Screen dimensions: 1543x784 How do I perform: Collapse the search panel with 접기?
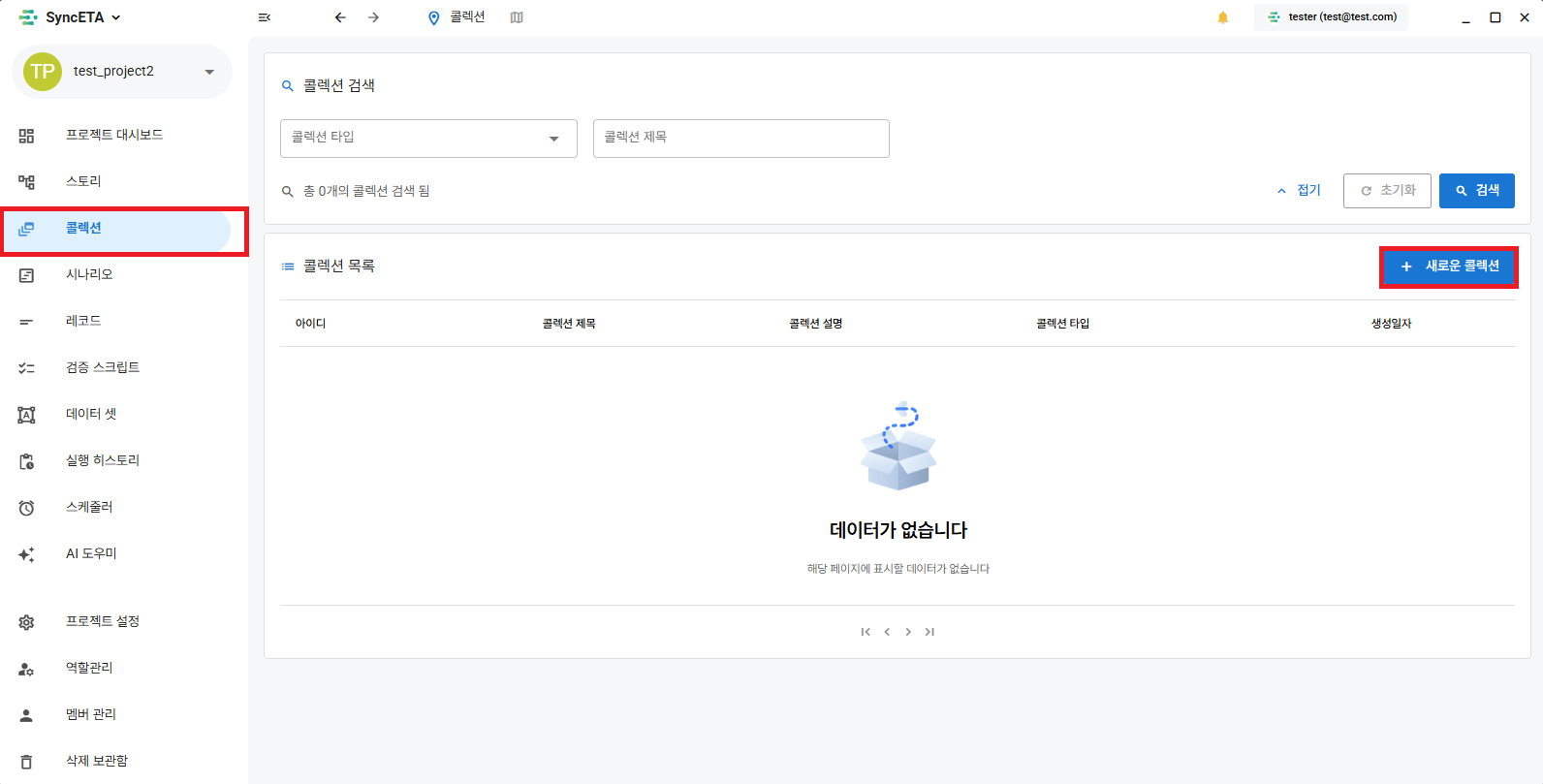1299,191
